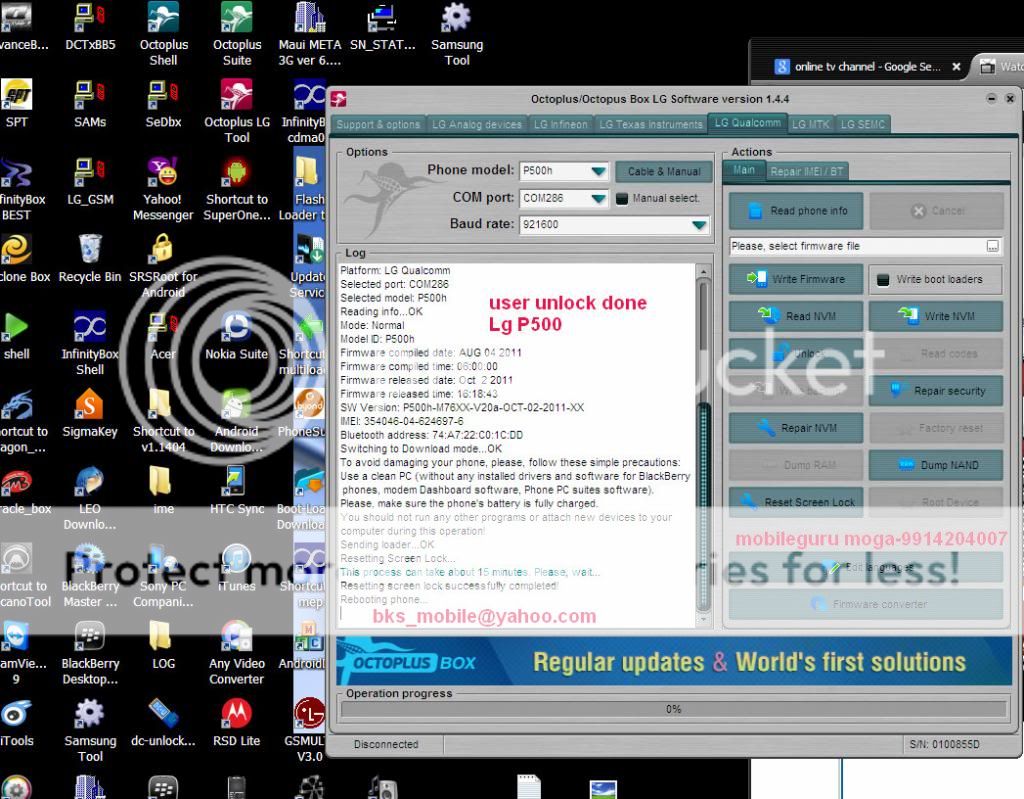Switch to LG Analog devices tab
Image resolution: width=1024 pixels, height=799 pixels.
click(477, 124)
